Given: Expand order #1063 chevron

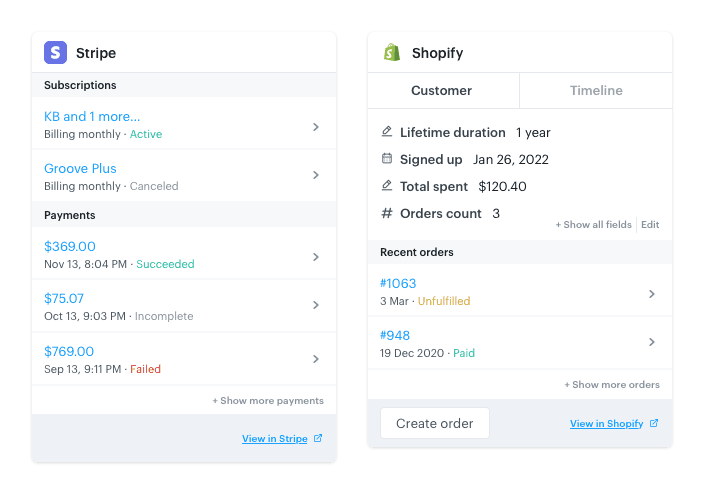Looking at the screenshot, I should 652,294.
